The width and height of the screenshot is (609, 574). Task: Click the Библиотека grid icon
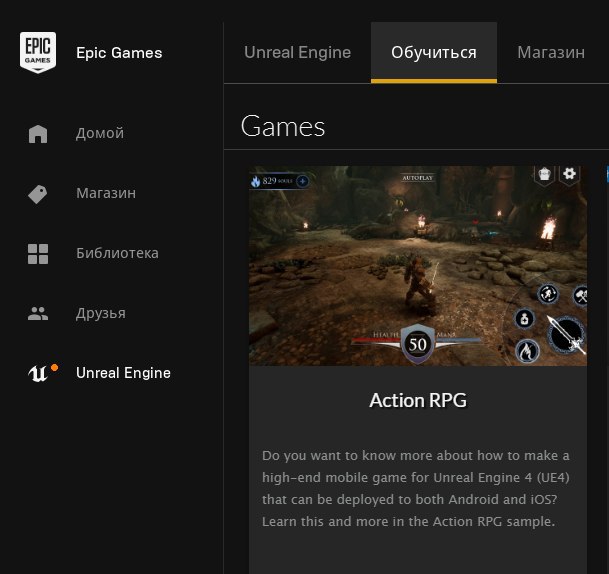[x=38, y=254]
